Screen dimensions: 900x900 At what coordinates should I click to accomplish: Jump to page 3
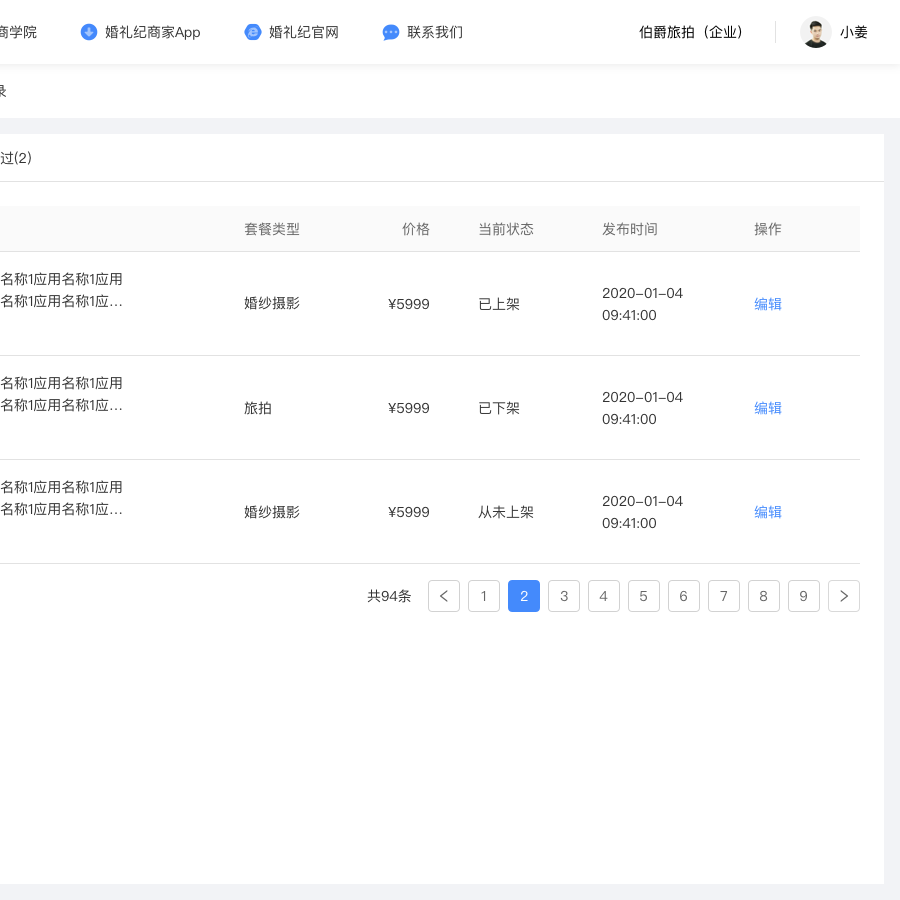564,596
